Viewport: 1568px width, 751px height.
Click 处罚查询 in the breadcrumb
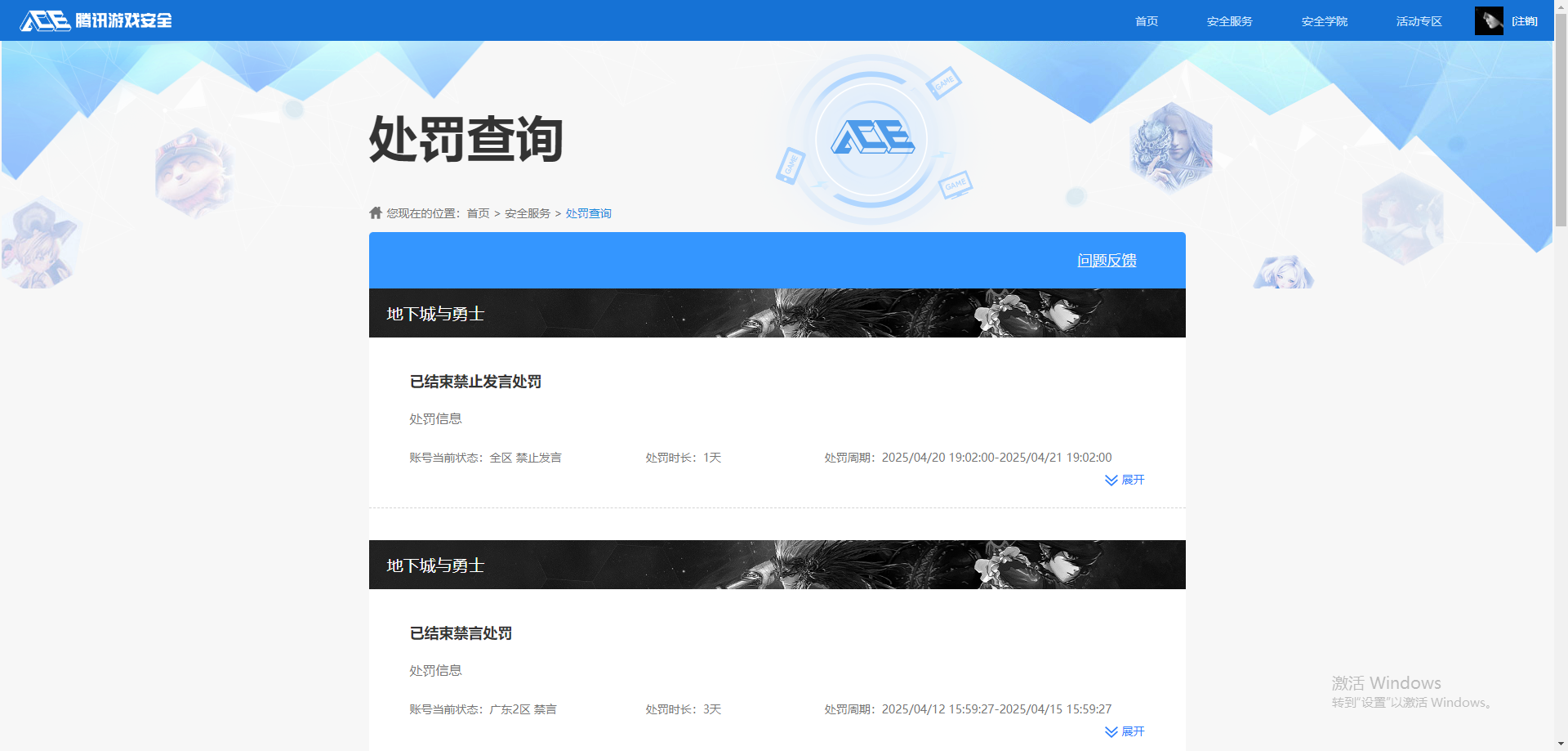click(x=589, y=213)
